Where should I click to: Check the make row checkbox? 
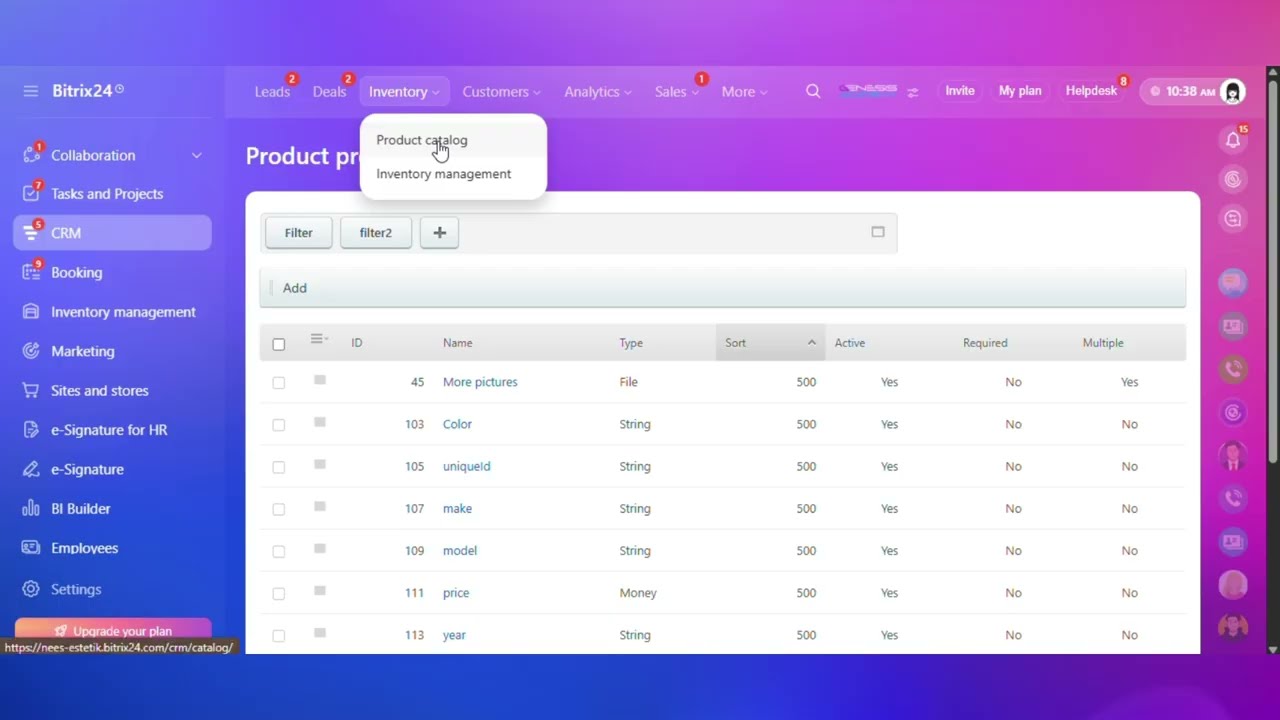[x=279, y=509]
